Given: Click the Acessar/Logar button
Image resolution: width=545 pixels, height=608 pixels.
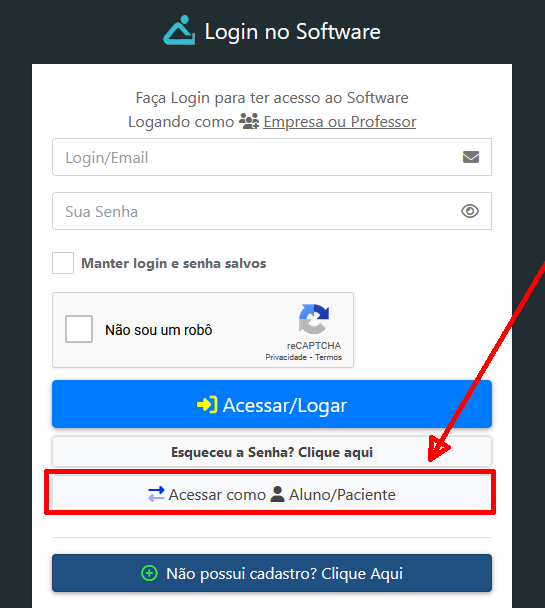Looking at the screenshot, I should click(x=272, y=404).
